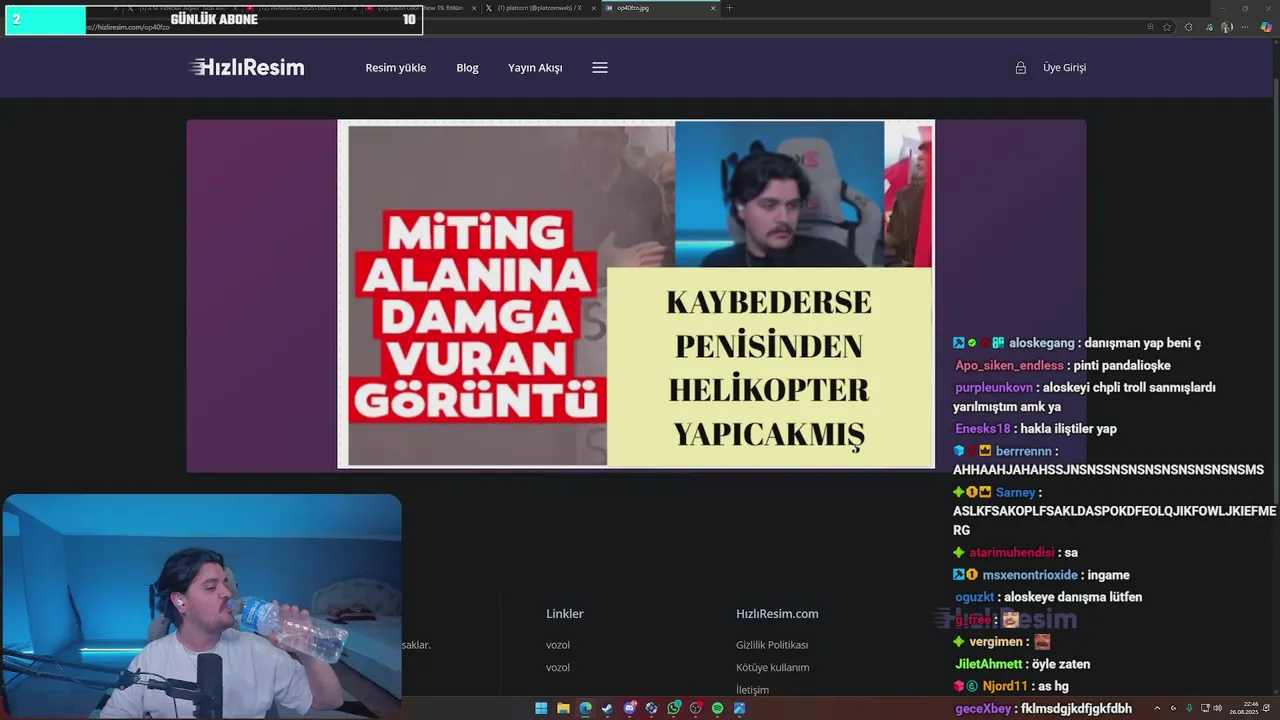Screen dimensions: 1280x720
Task: Add page to favorites with star icon
Action: [x=1167, y=27]
